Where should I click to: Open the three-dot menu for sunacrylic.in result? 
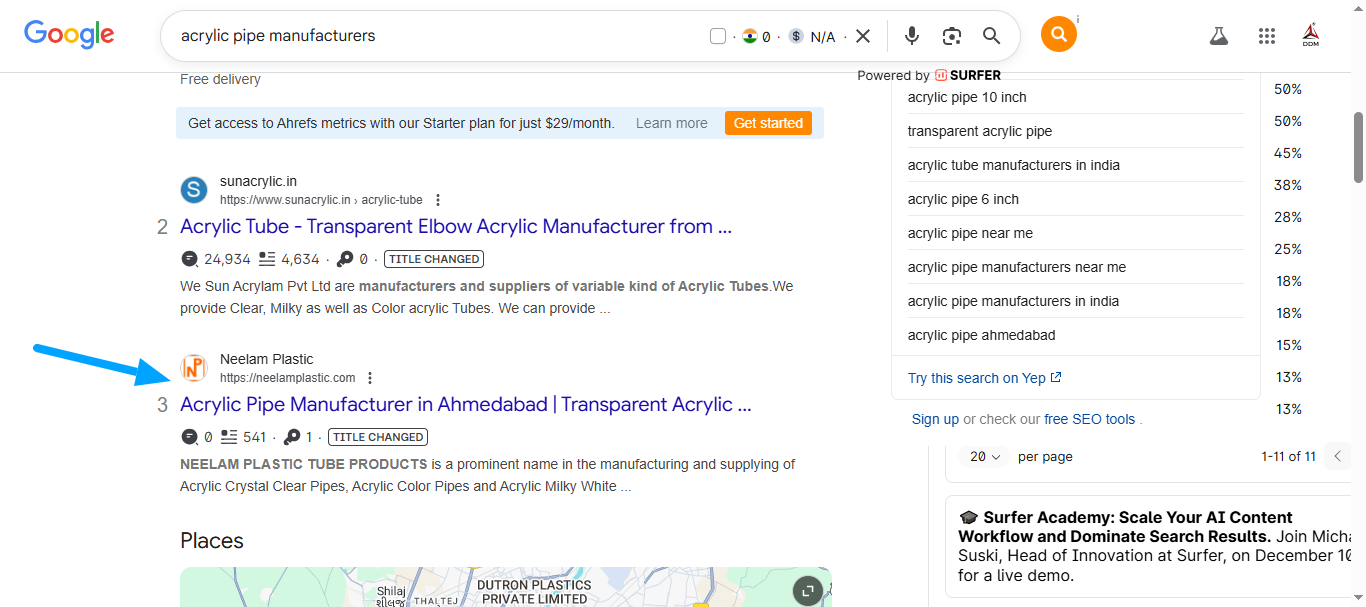pos(438,200)
